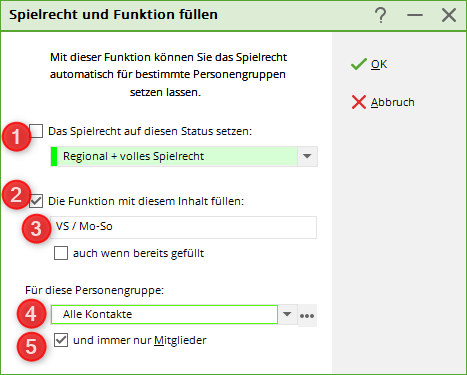
Task: Click the red number 3 badge
Action: 36,229
